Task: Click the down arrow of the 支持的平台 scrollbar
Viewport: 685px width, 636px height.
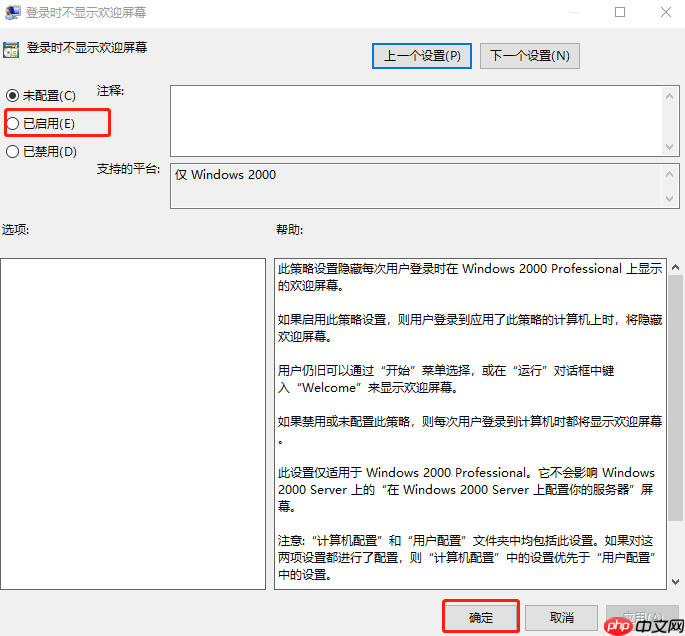Action: pyautogui.click(x=669, y=199)
